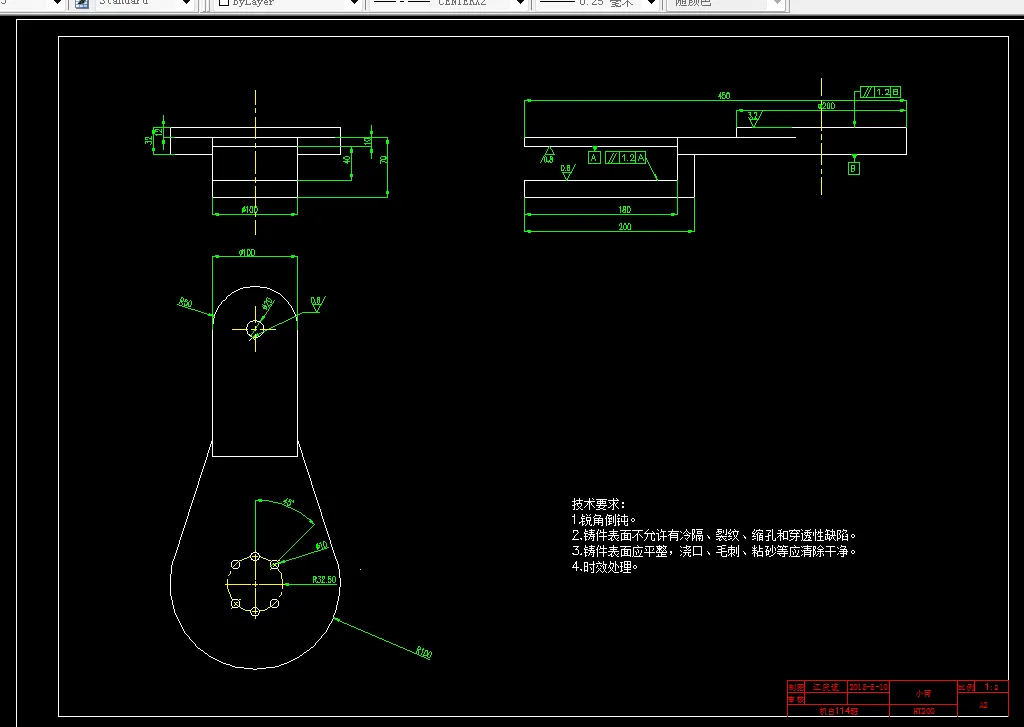Select the HT200 material cell
This screenshot has width=1024, height=727.
click(x=923, y=711)
